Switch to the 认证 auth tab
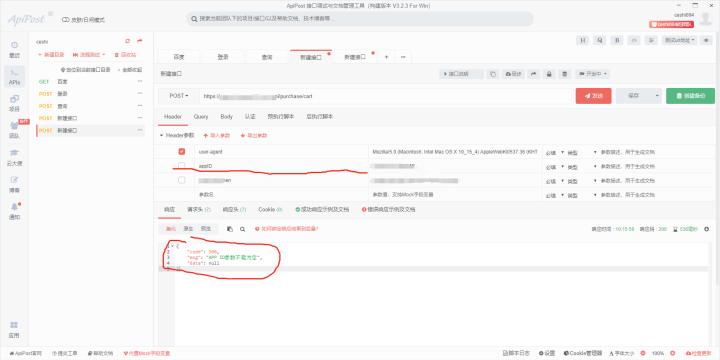 [x=250, y=117]
